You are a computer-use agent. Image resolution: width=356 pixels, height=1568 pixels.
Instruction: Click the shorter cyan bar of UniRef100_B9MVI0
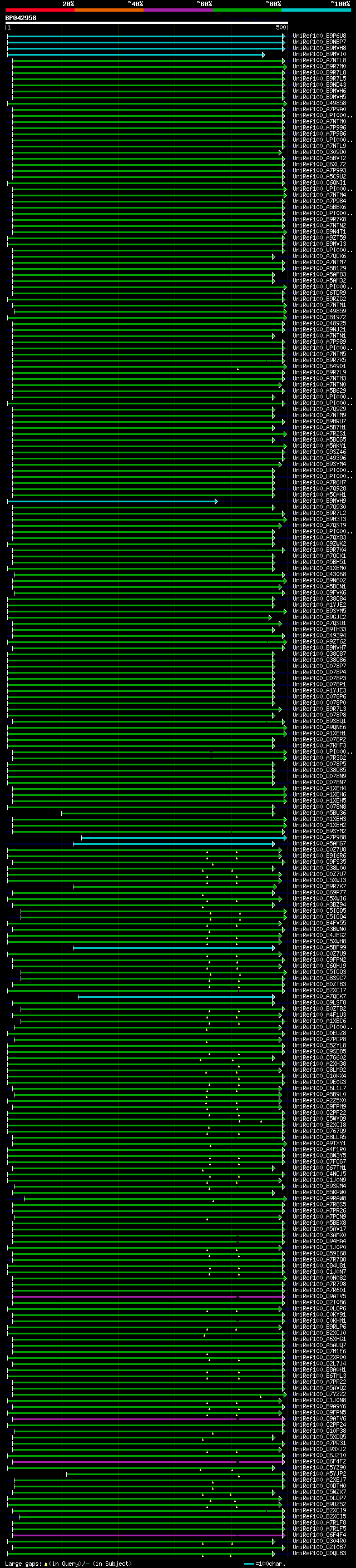(136, 54)
